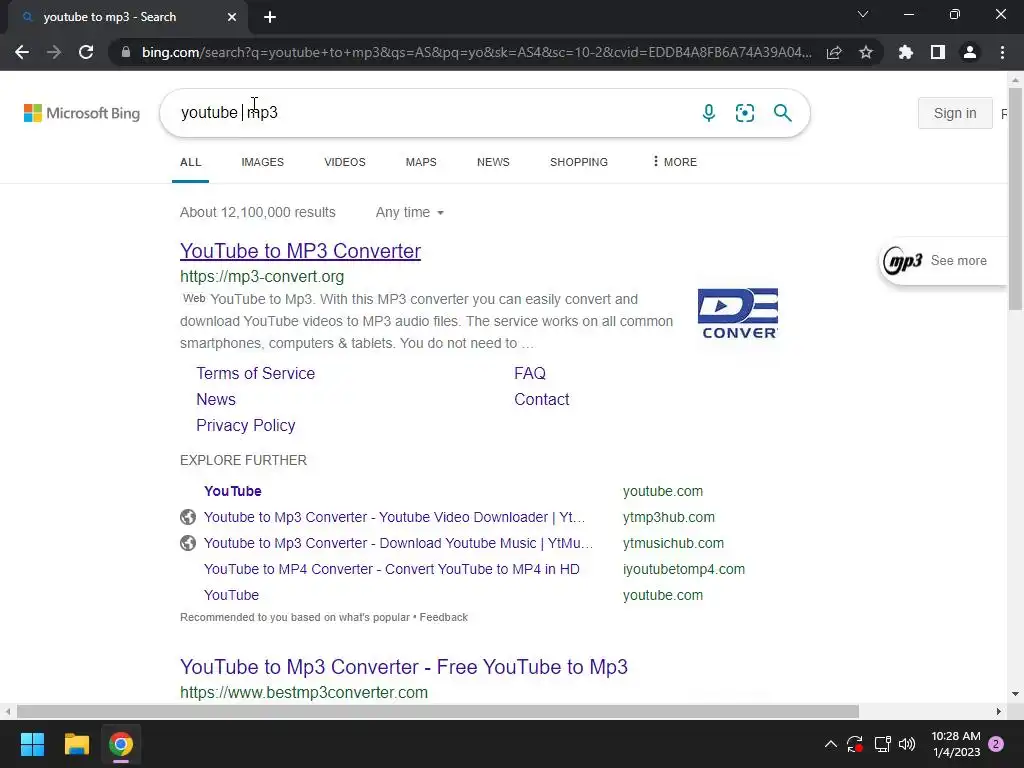Open the Contact sitelink
The width and height of the screenshot is (1024, 768).
click(x=541, y=399)
